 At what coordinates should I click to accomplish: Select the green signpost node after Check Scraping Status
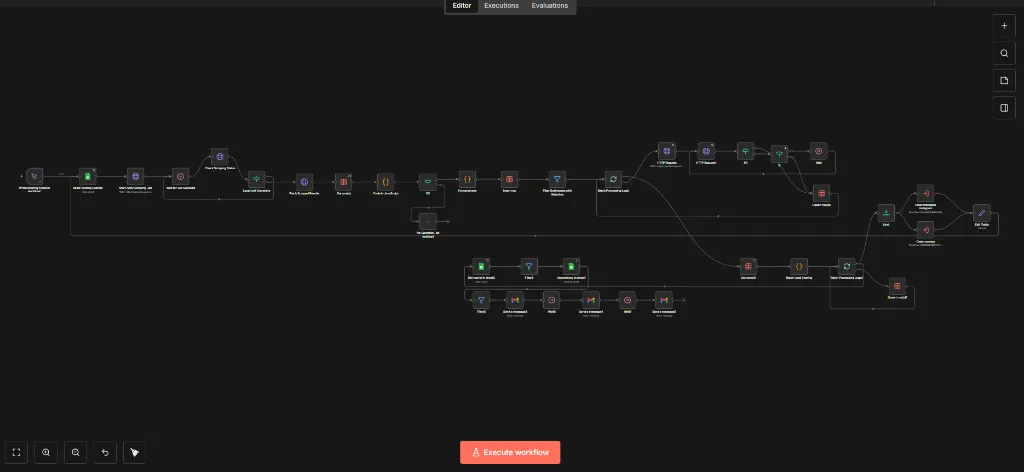click(x=257, y=179)
